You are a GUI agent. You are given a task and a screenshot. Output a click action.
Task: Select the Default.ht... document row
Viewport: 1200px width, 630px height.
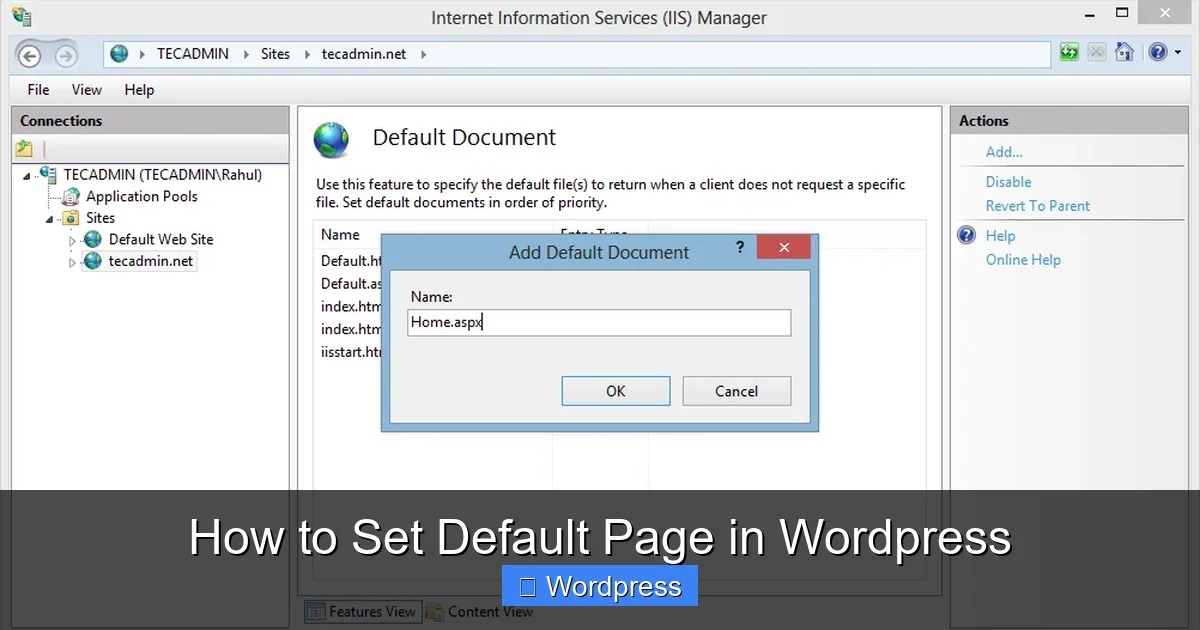[351, 261]
